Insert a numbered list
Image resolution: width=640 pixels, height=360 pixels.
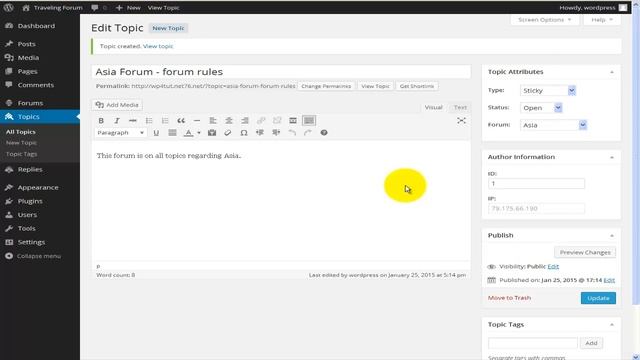(x=165, y=120)
